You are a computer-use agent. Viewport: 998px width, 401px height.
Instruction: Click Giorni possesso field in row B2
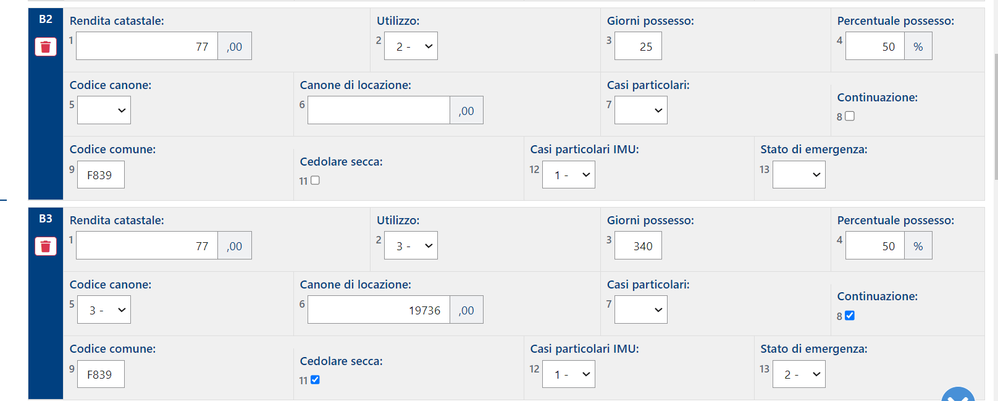coord(639,46)
